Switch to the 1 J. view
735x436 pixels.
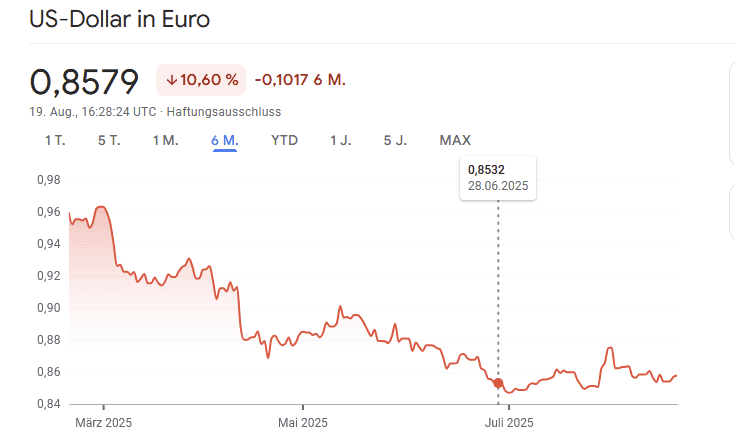coord(340,140)
